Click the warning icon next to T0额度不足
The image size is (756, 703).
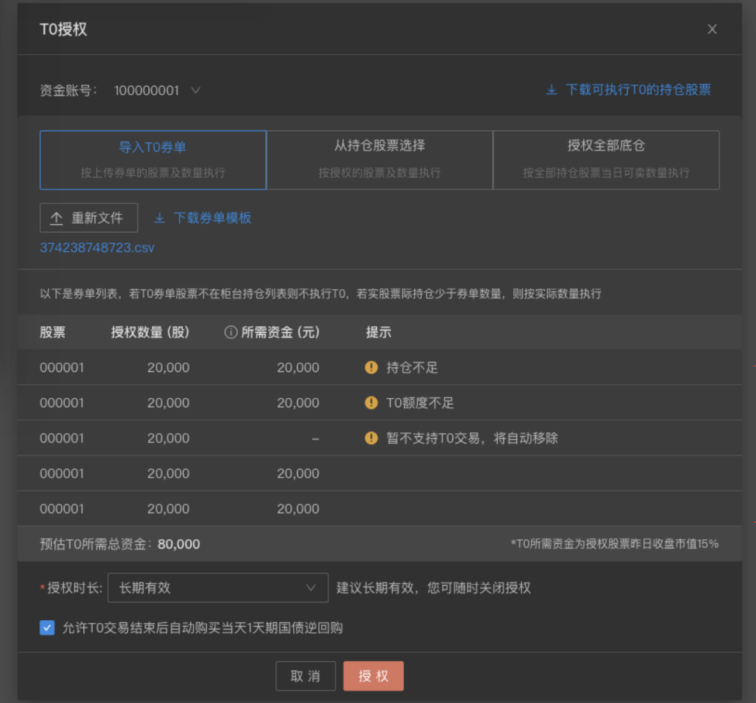pos(371,403)
